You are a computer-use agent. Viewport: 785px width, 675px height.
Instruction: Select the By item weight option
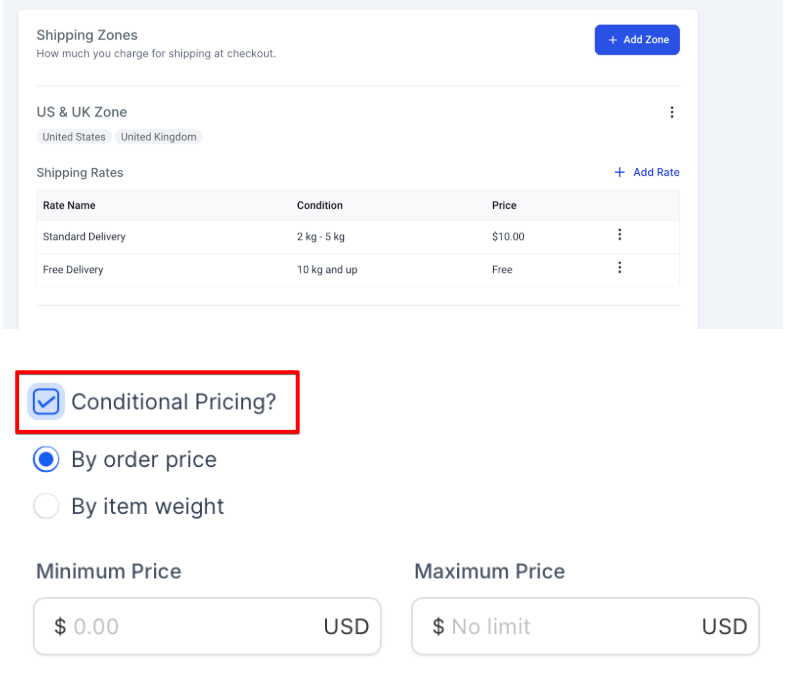tap(47, 507)
